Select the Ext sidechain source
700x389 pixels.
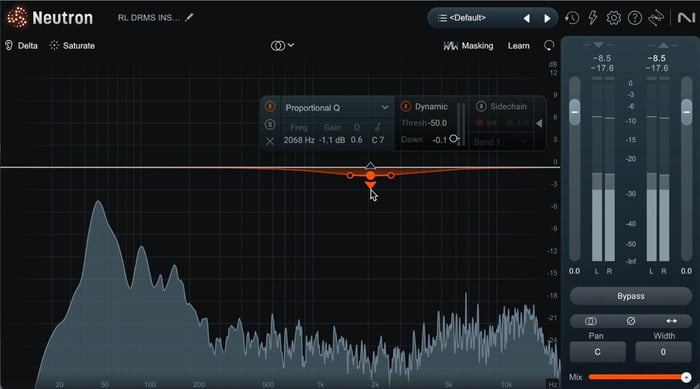(x=518, y=123)
